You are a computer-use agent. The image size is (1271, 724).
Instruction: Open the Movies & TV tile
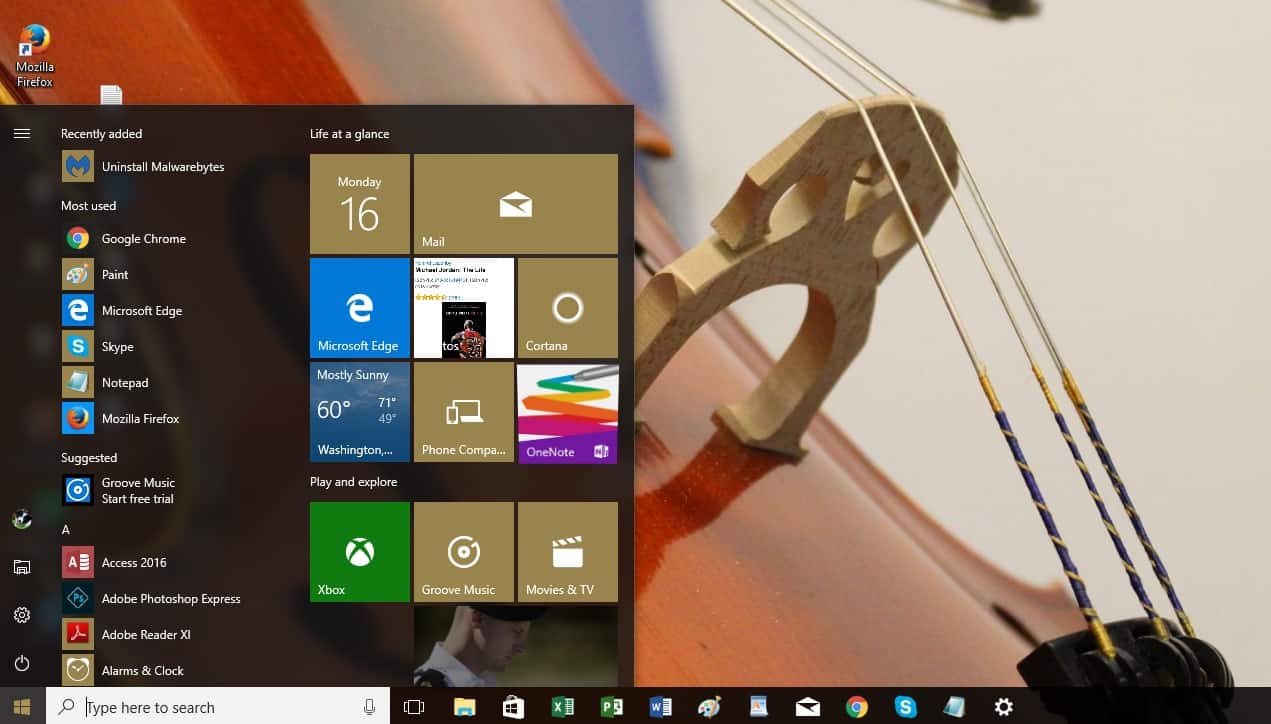click(x=568, y=552)
